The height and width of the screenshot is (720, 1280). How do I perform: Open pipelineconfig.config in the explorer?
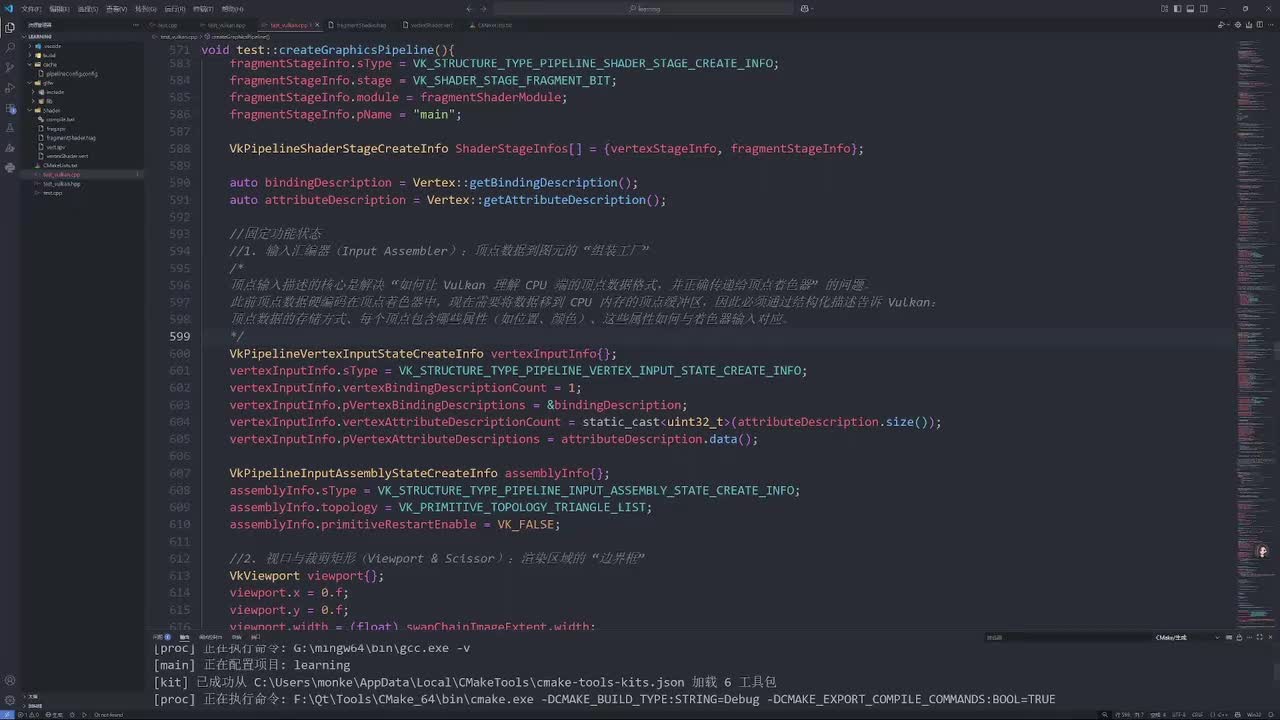coord(82,73)
